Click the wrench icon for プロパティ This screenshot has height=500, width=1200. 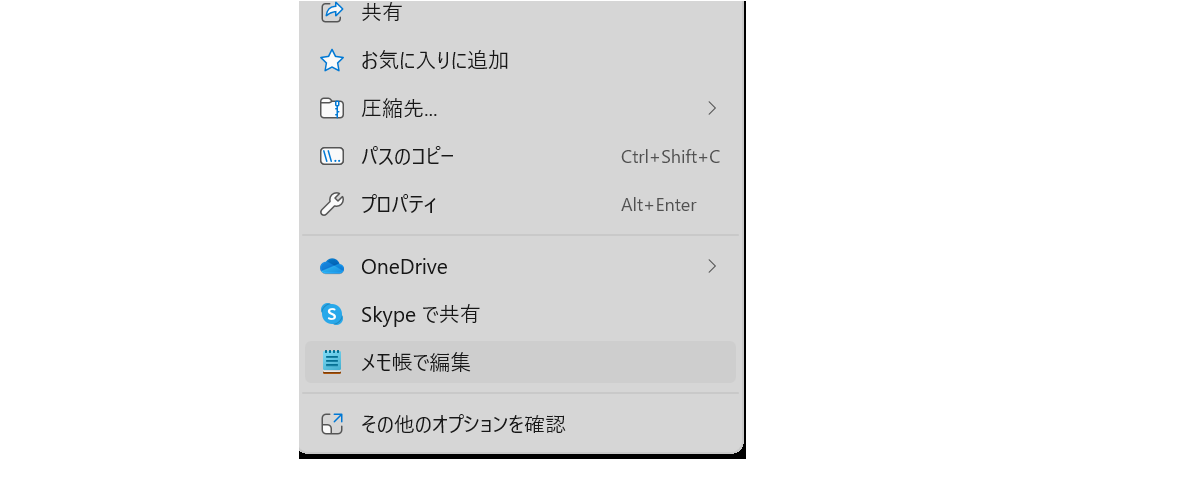pos(332,205)
